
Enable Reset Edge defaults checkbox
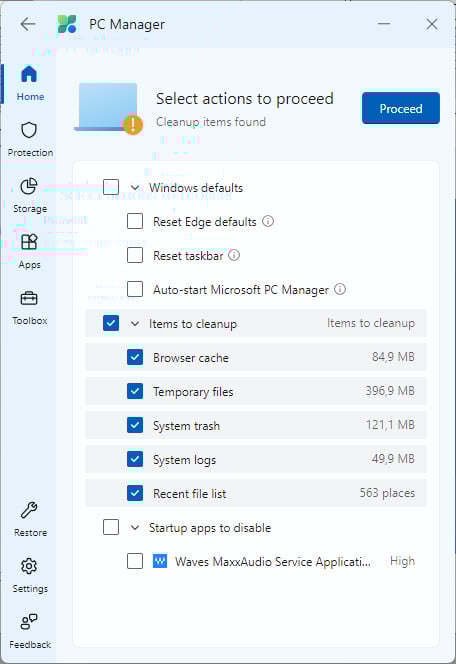135,221
